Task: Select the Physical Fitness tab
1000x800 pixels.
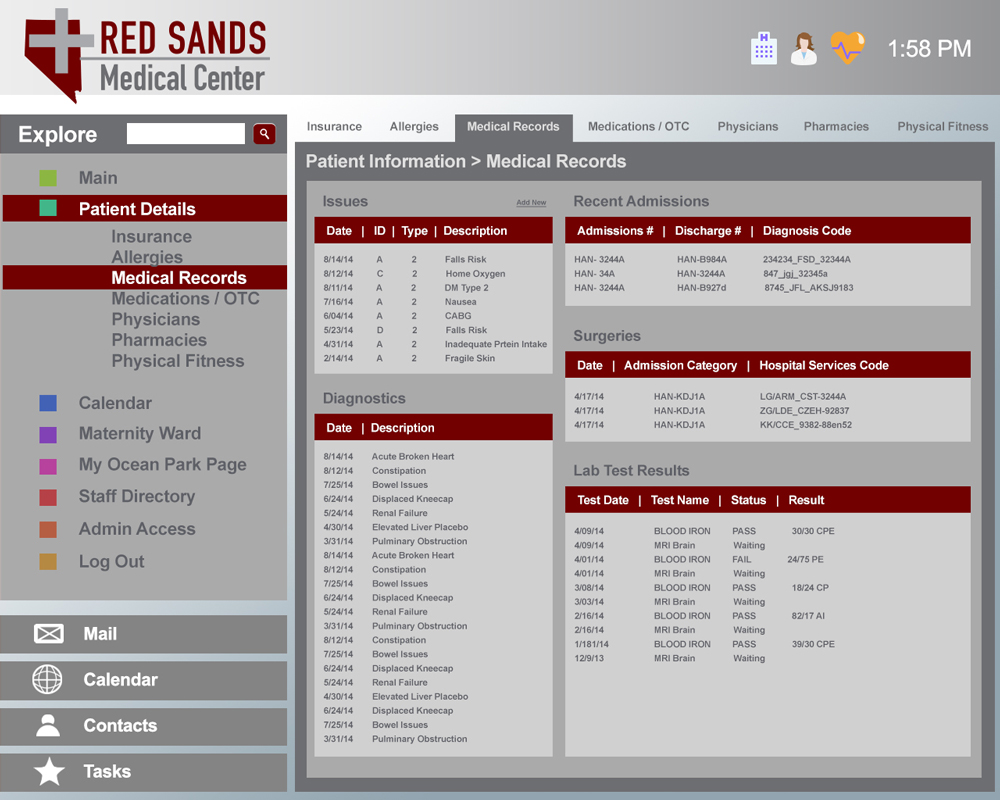Action: click(942, 127)
